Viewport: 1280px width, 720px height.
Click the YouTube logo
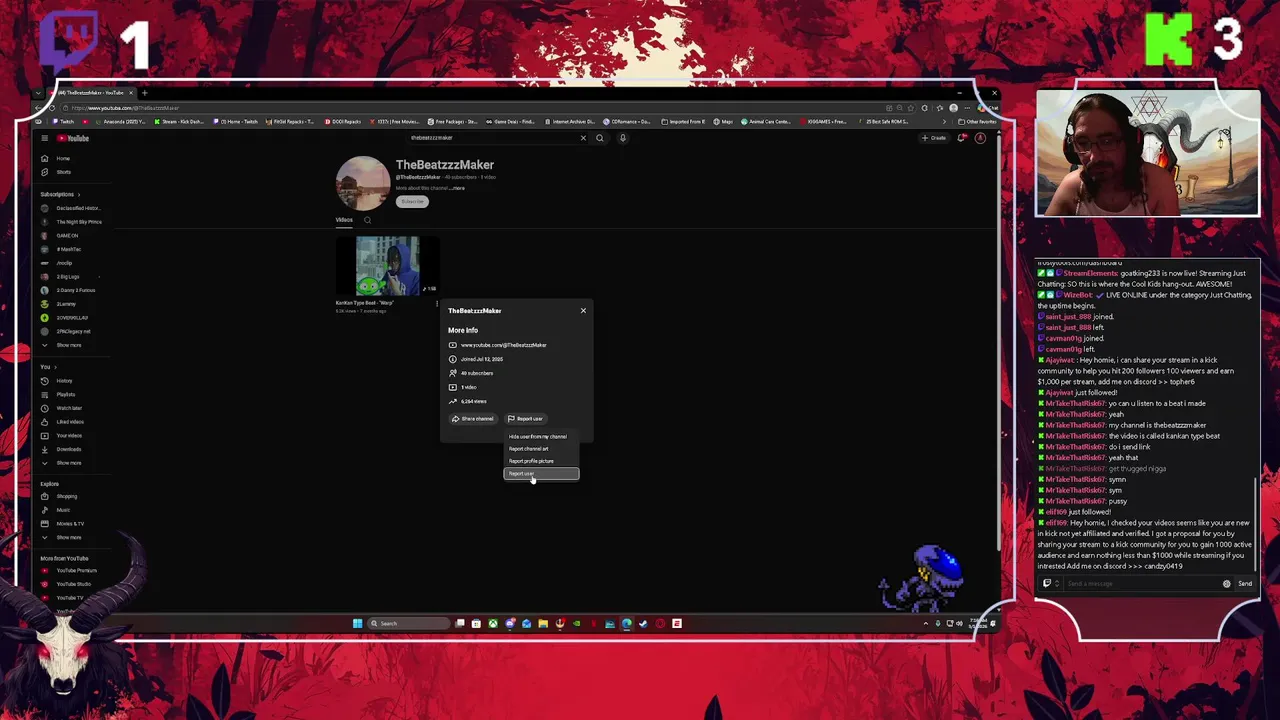pos(74,138)
